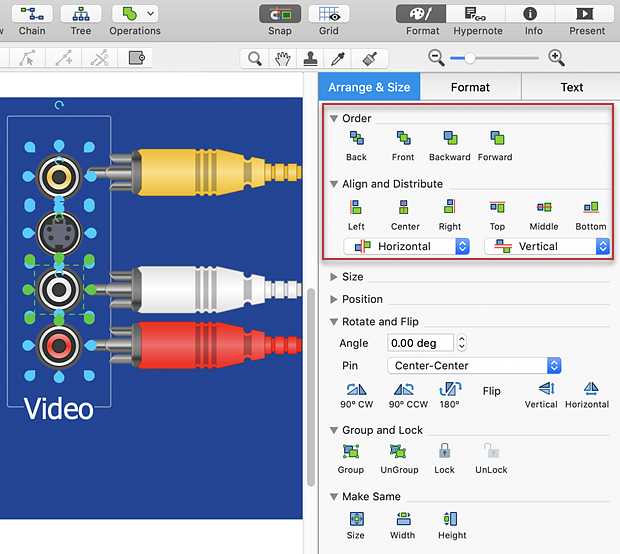
Task: Collapse the Make Same section
Action: pyautogui.click(x=334, y=497)
